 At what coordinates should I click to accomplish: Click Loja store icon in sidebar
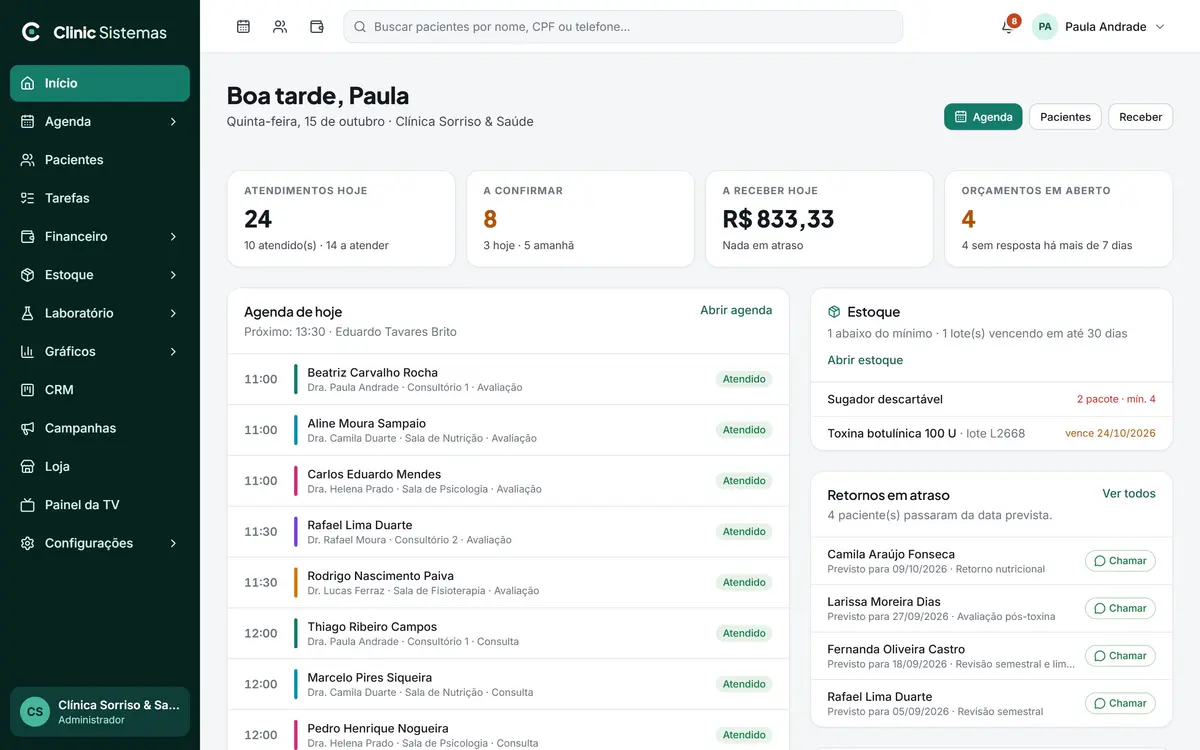[28, 466]
